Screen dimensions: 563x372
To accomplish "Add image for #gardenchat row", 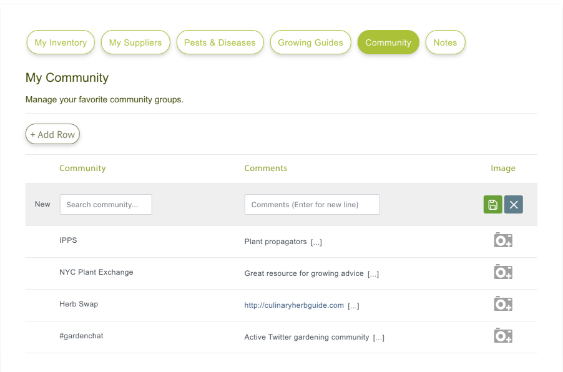I will pyautogui.click(x=503, y=336).
